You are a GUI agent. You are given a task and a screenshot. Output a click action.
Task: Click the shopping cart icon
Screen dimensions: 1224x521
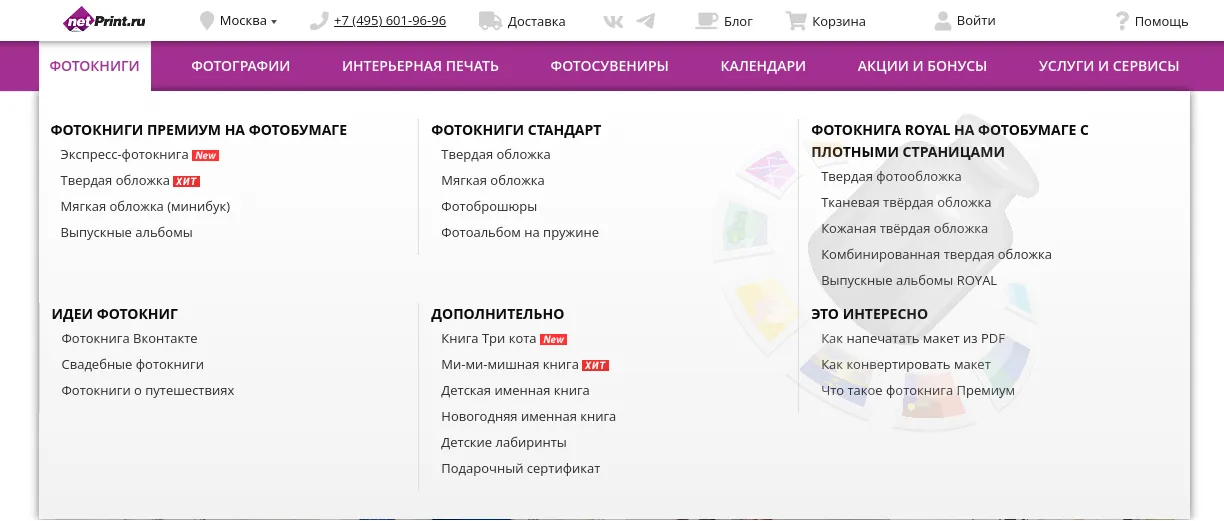coord(796,20)
